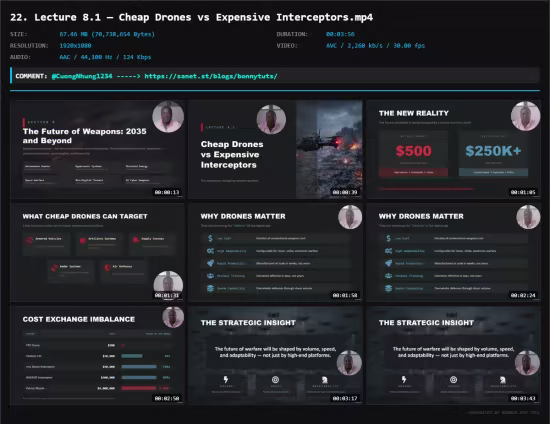Viewport: 550px width, 424px height.
Task: Click the gears icon in the 00:02:24 slide
Action: pyautogui.click(x=388, y=251)
